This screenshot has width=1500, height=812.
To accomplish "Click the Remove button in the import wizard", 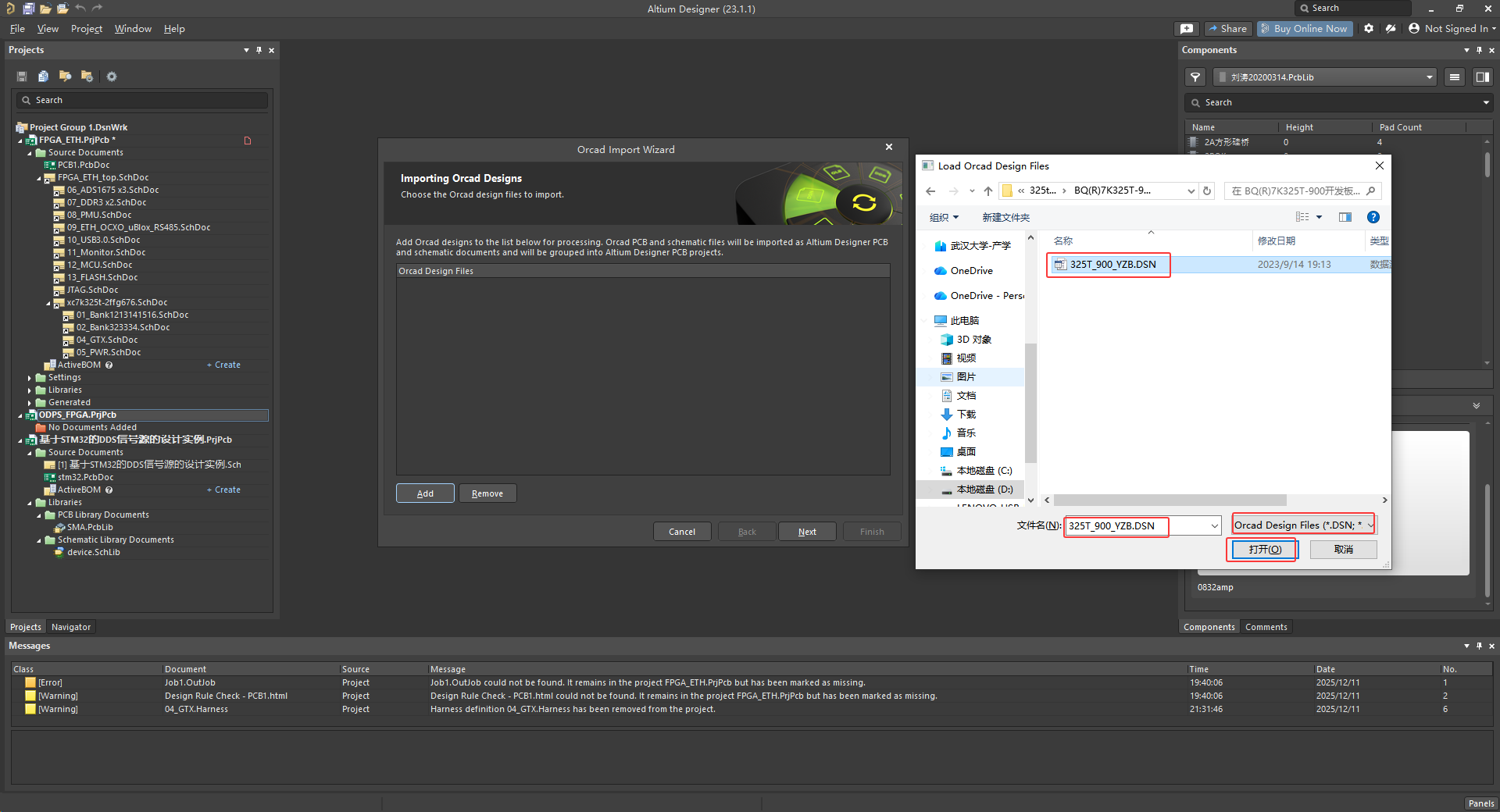I will click(x=487, y=493).
